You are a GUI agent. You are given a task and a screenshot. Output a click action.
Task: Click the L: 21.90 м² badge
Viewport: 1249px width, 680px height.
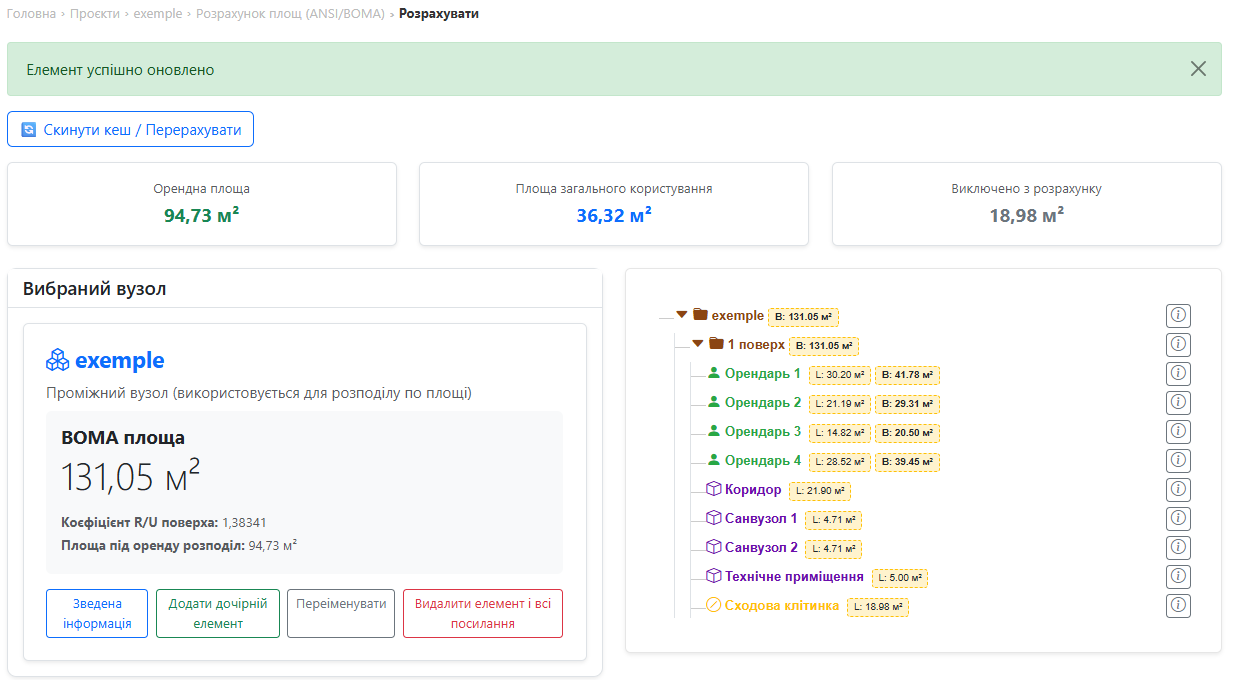[x=820, y=491]
